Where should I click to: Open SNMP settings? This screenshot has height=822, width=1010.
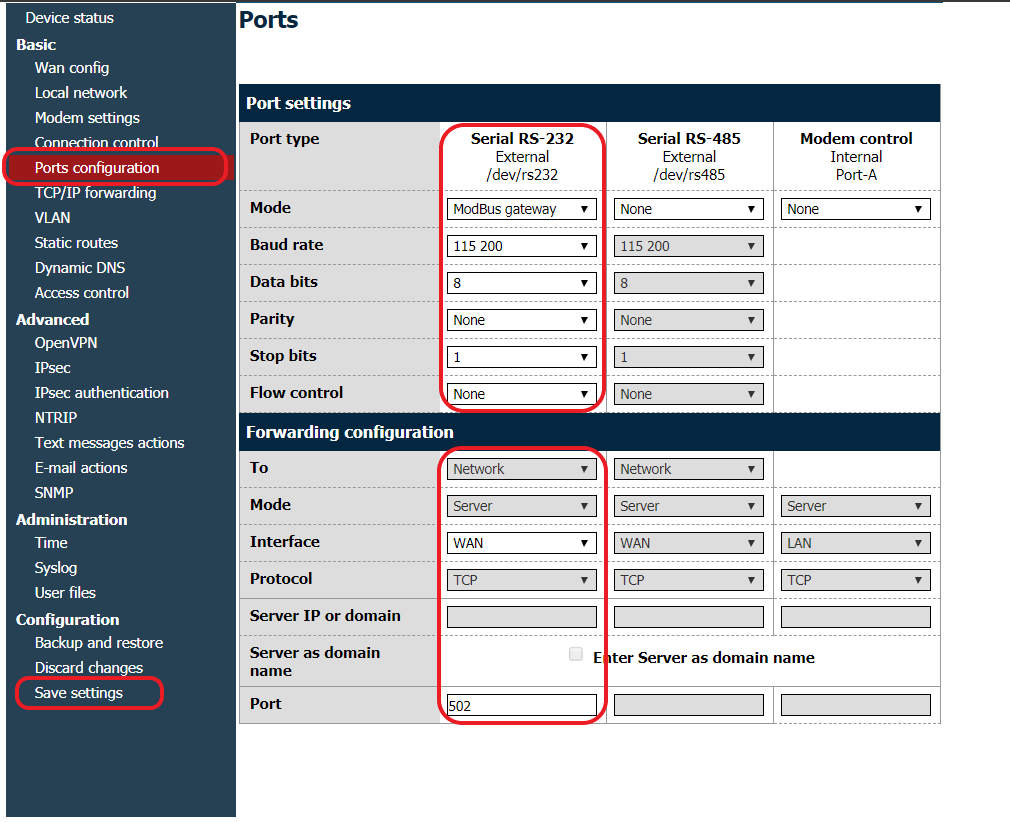[x=53, y=493]
